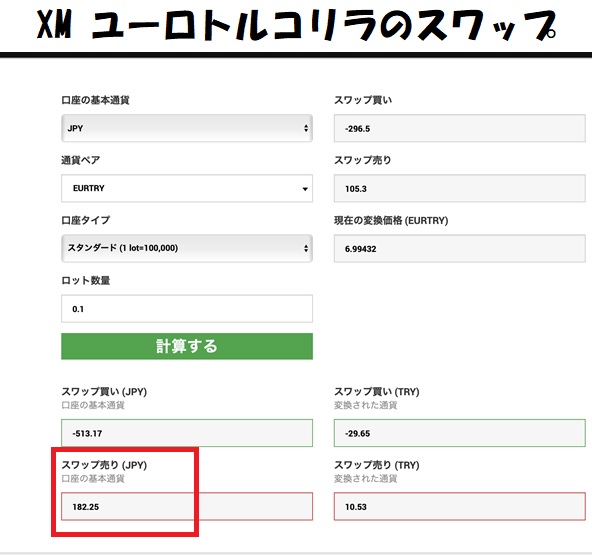Viewport: 592px width, 555px height.
Task: Select the swap short field showing 105.3
Action: point(459,188)
